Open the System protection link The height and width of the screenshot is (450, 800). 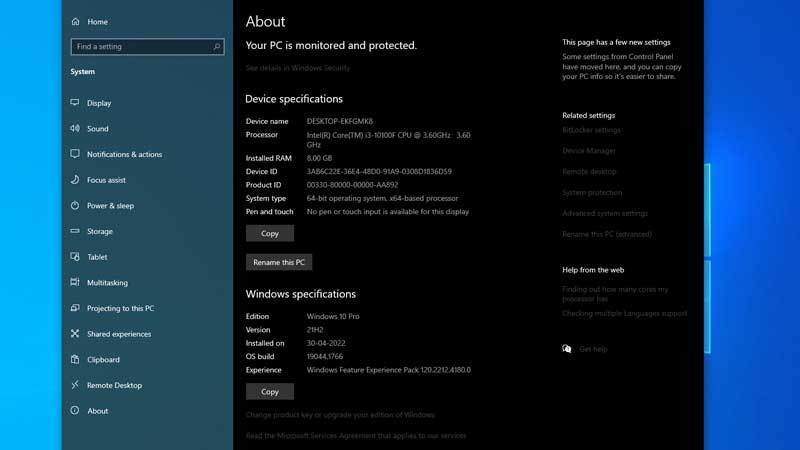(x=592, y=192)
